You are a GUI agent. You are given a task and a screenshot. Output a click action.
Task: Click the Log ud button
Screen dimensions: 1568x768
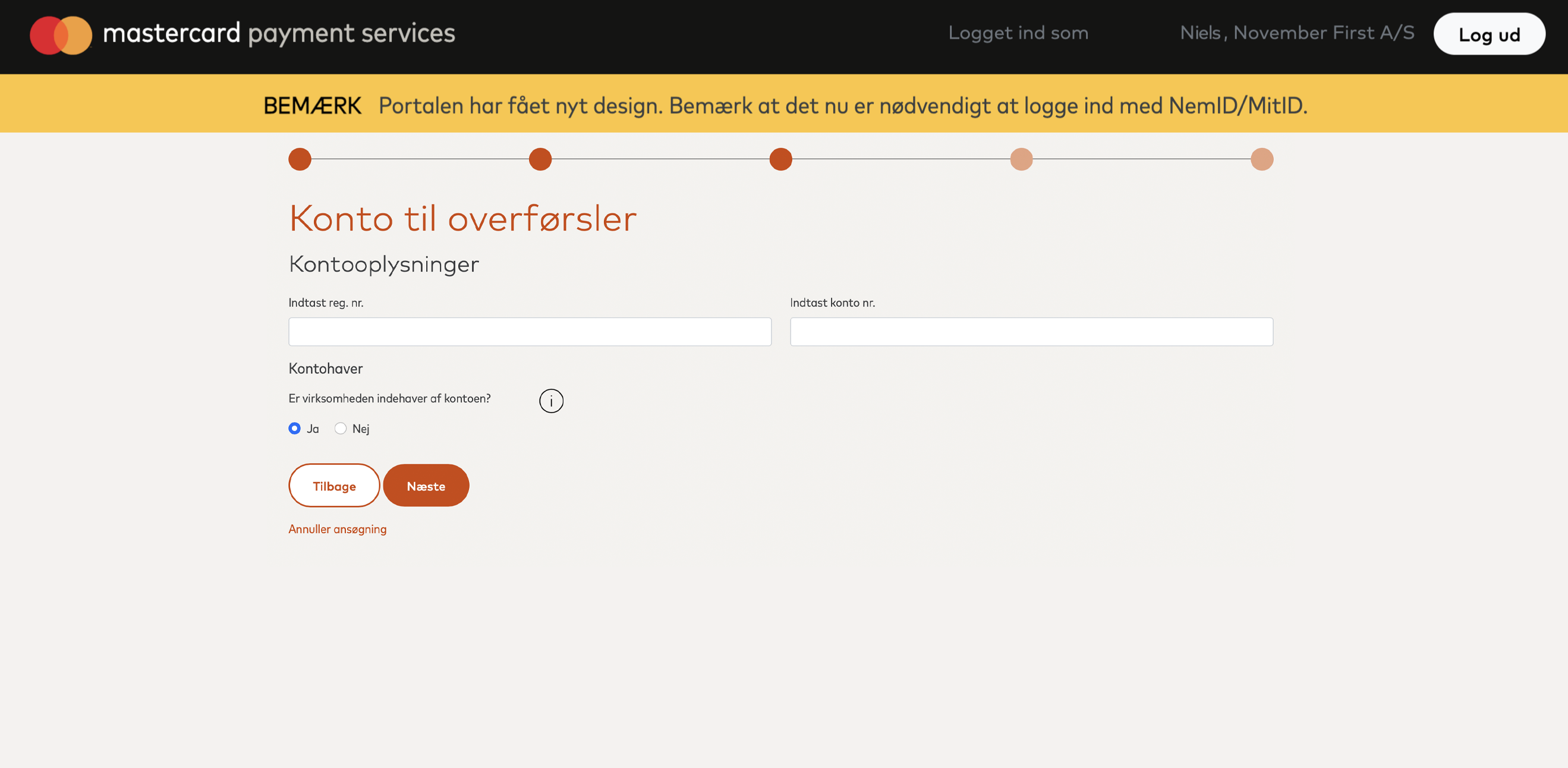(x=1489, y=34)
